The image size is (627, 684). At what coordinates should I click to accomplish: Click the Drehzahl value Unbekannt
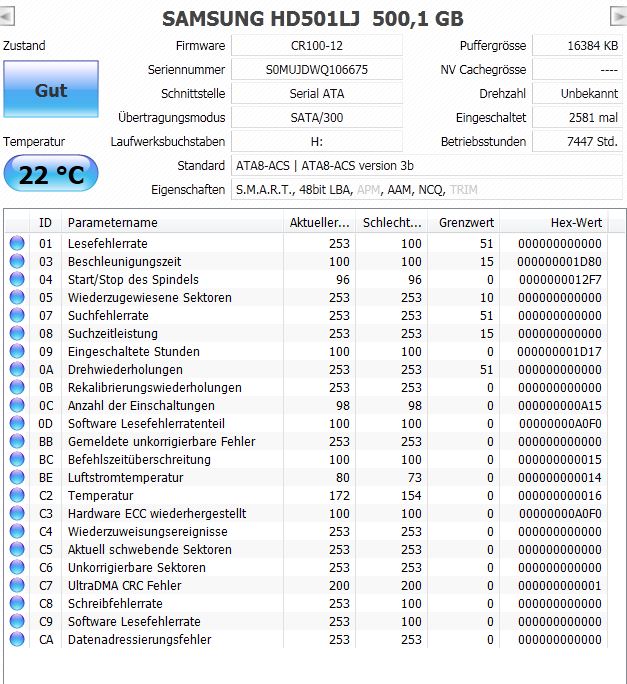[x=577, y=93]
